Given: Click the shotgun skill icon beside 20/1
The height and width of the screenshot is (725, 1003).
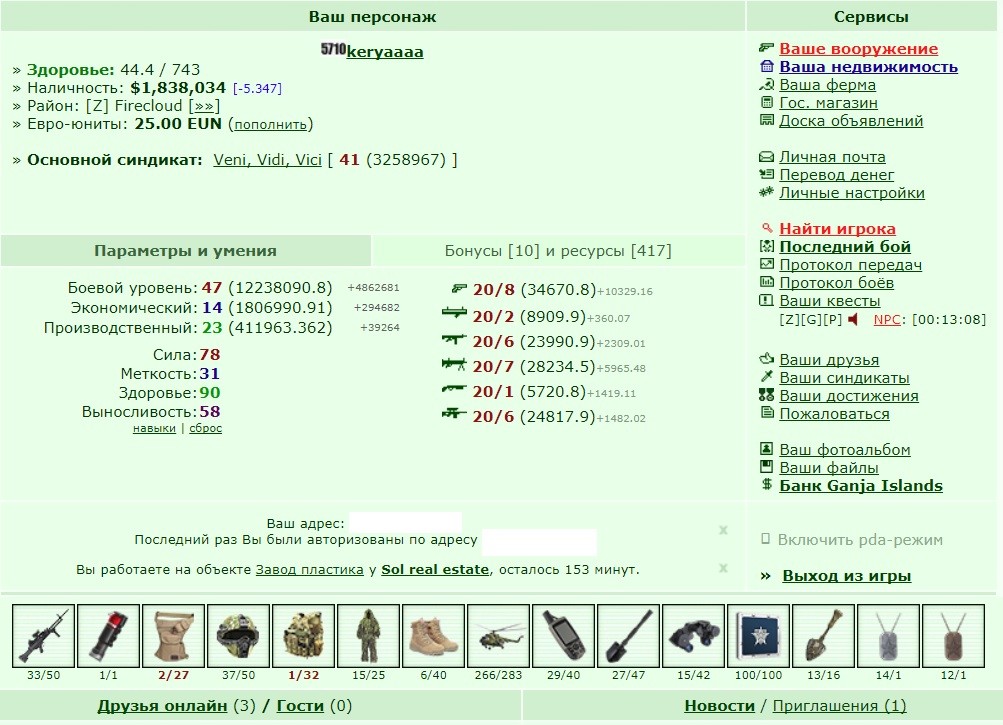Looking at the screenshot, I should tap(454, 388).
